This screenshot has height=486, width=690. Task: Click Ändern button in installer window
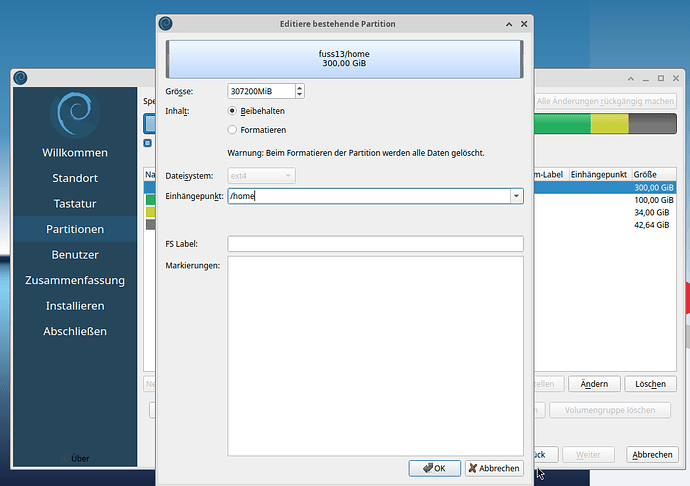(594, 384)
